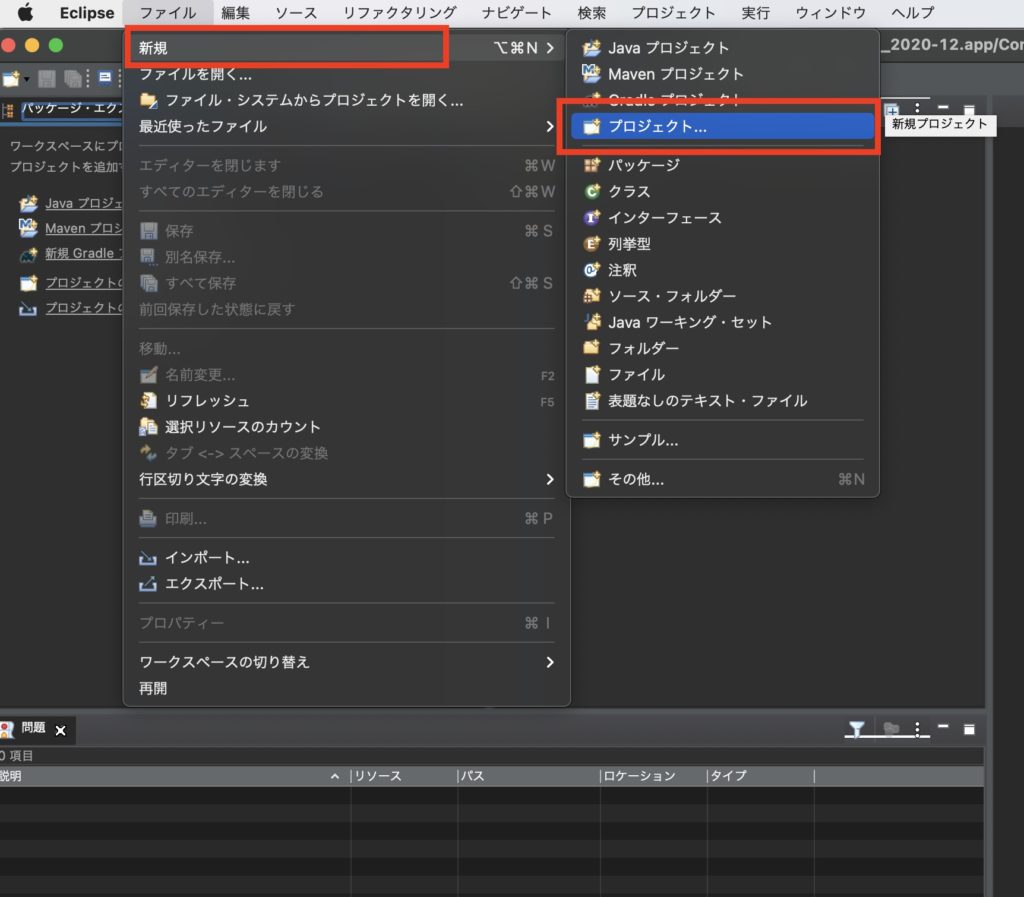
Task: Click the folder icon beside ファイル・システムからプロジェクトを開く
Action: [148, 100]
